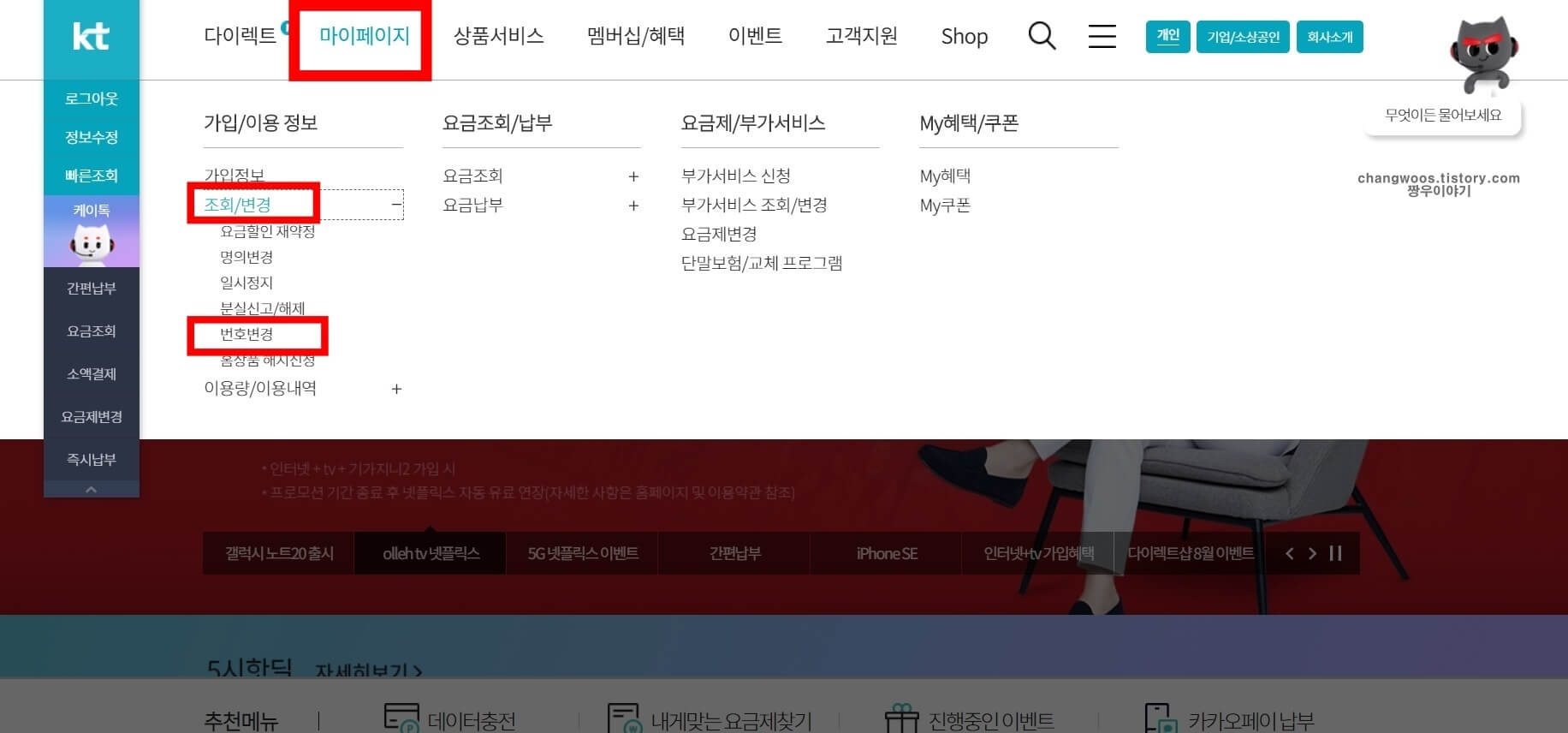The height and width of the screenshot is (733, 1568).
Task: Open 가입정보 menu item
Action: click(x=234, y=176)
